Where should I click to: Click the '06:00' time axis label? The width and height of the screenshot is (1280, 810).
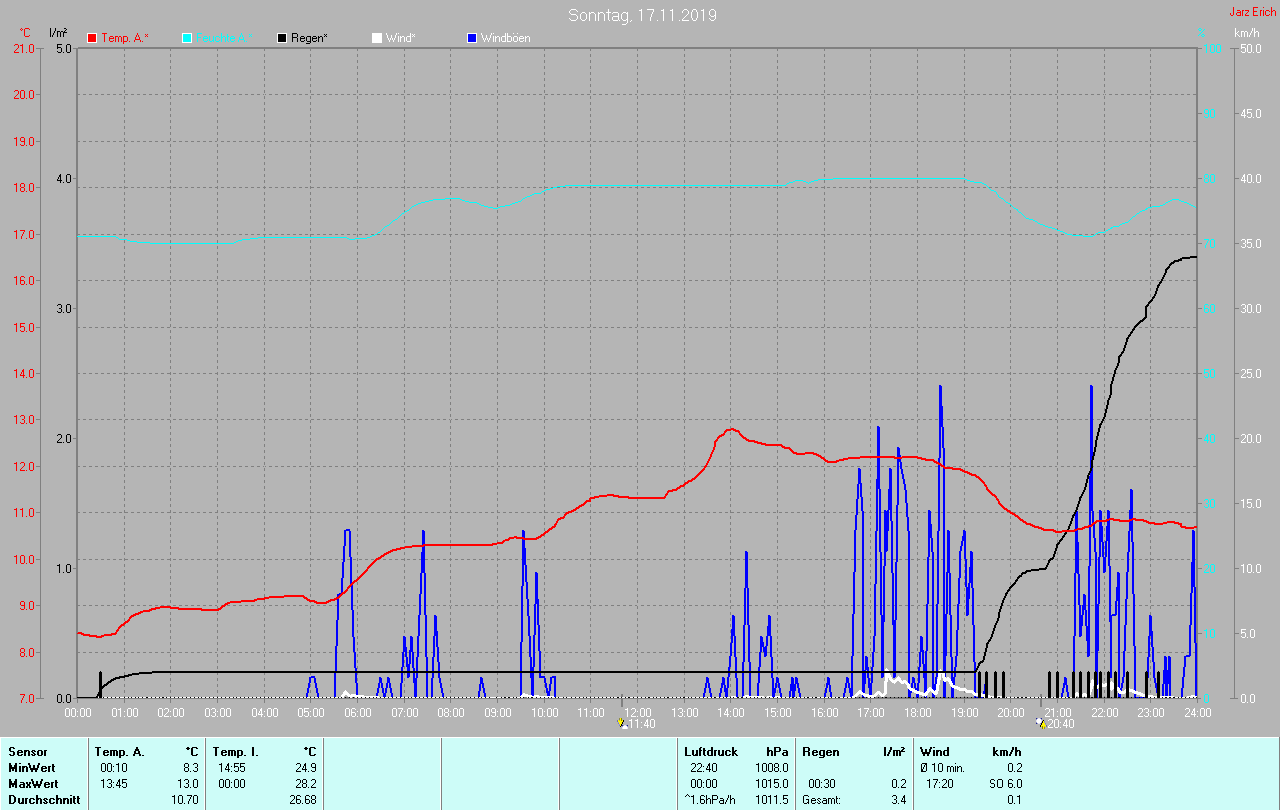358,712
